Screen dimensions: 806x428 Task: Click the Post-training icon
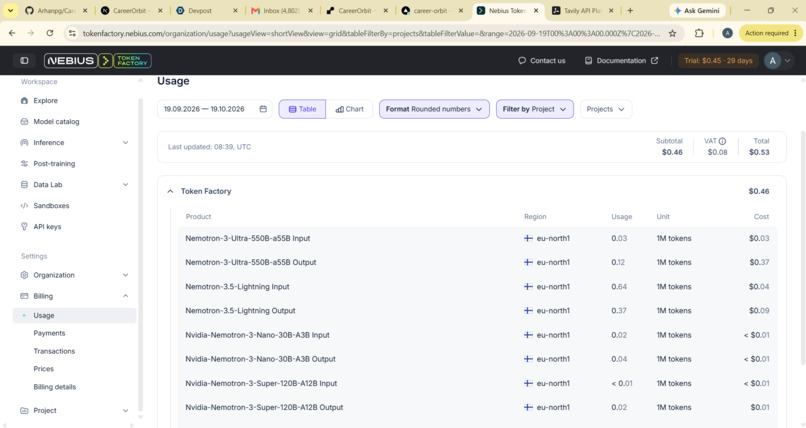click(x=24, y=163)
